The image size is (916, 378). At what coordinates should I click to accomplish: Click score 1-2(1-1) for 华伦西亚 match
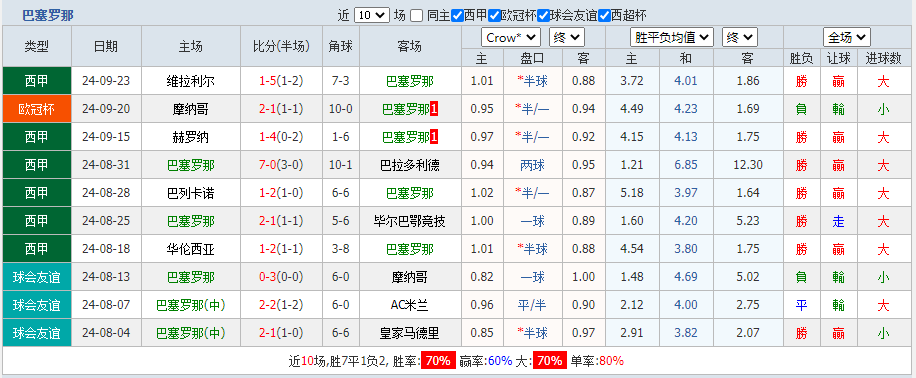point(281,249)
